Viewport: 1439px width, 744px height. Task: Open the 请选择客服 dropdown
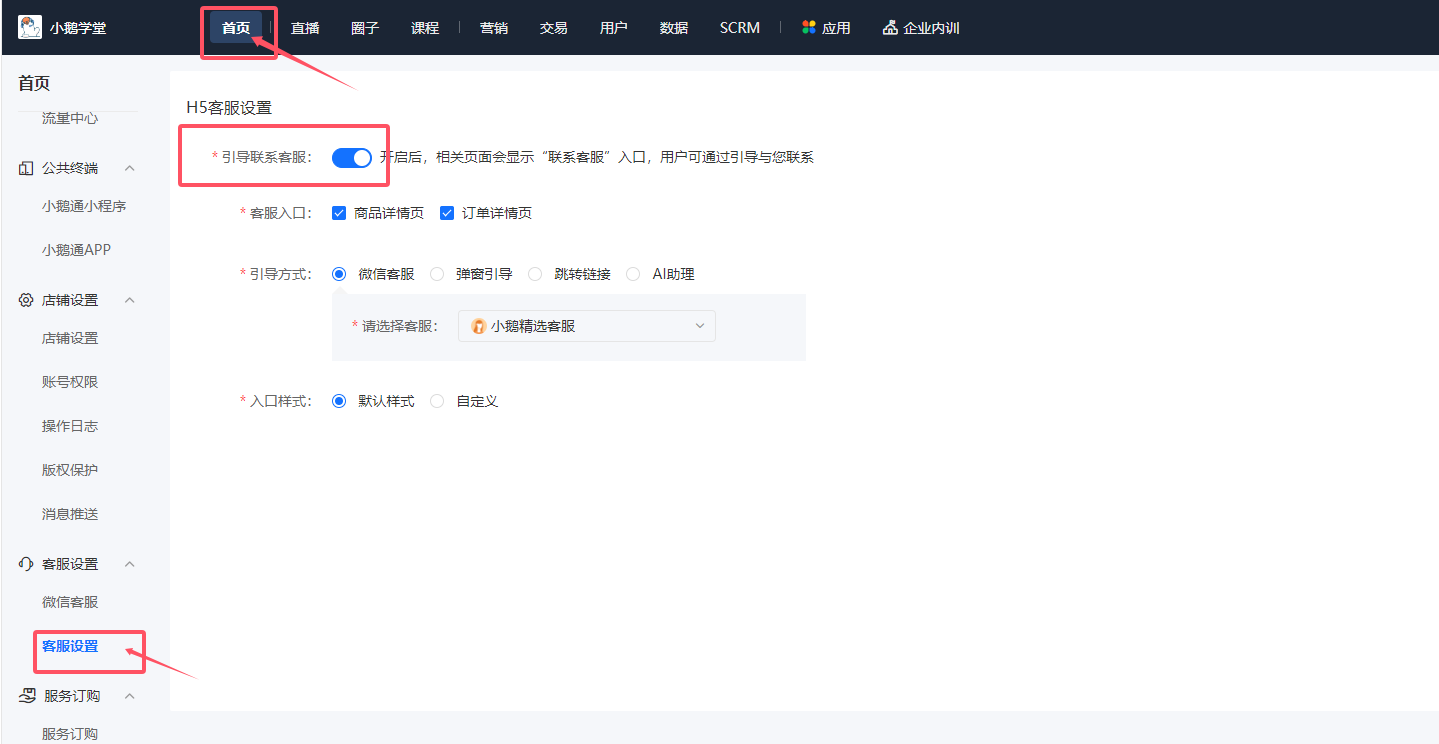click(x=700, y=325)
